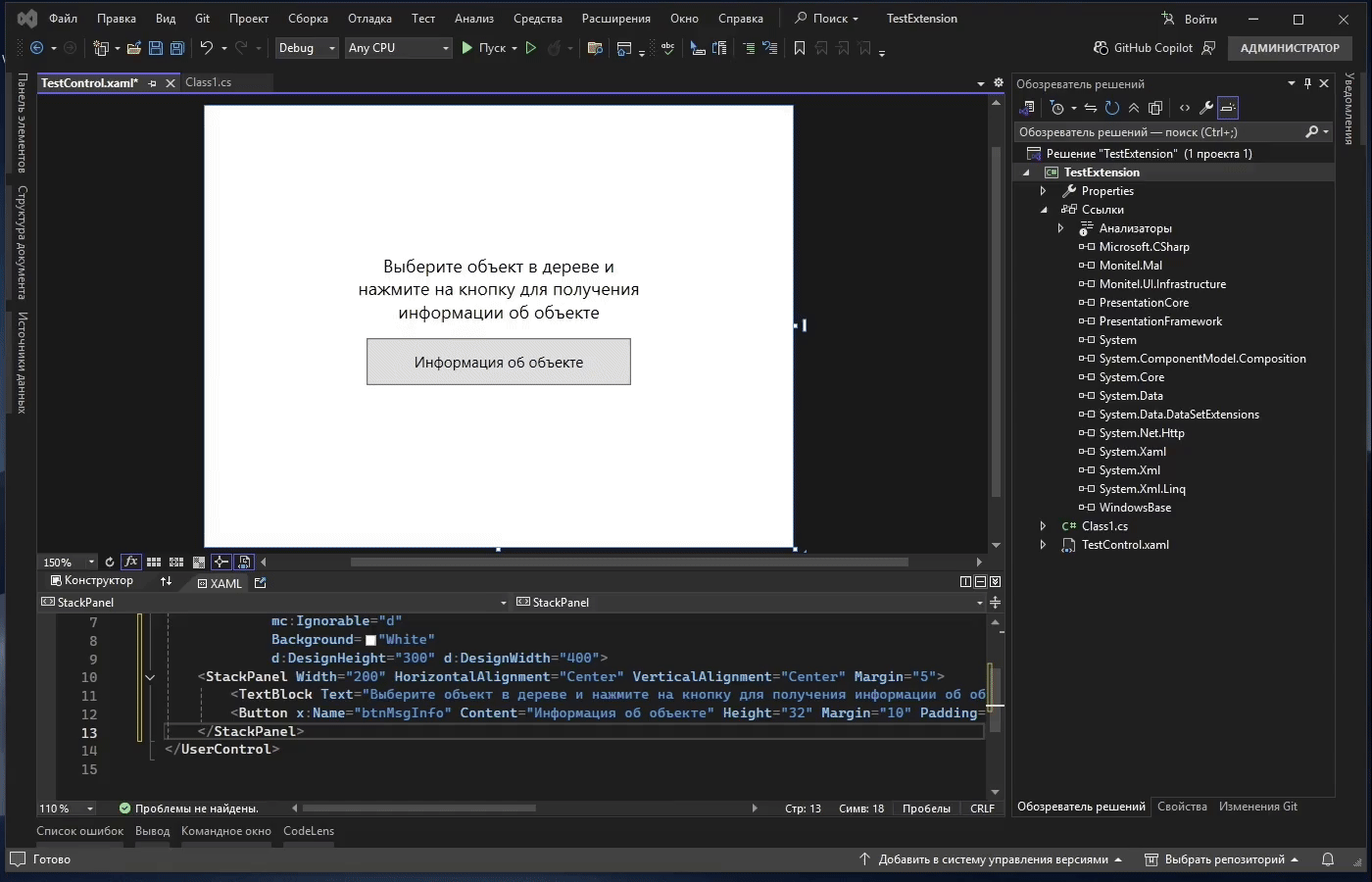Collapse all items in Solution Explorer
The width and height of the screenshot is (1372, 882).
pyautogui.click(x=1134, y=108)
